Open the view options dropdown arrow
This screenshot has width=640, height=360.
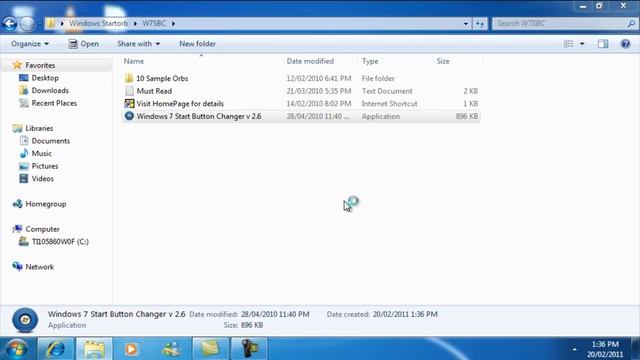point(582,44)
